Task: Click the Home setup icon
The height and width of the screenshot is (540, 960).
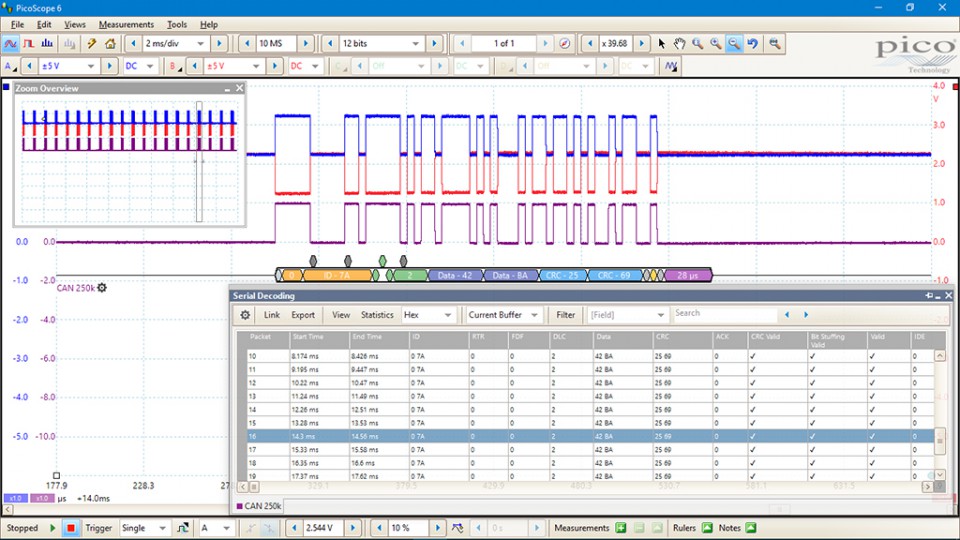Action: pyautogui.click(x=110, y=44)
